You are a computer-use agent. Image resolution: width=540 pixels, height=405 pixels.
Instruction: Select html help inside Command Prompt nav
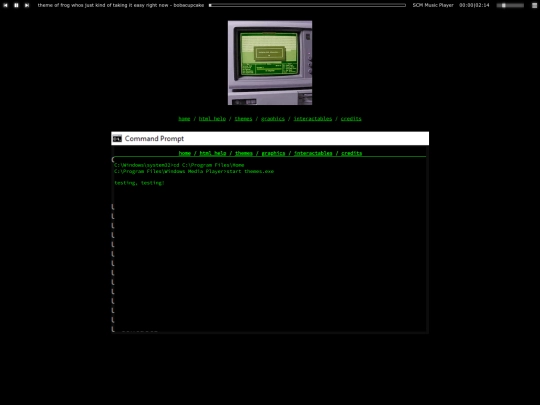click(213, 153)
